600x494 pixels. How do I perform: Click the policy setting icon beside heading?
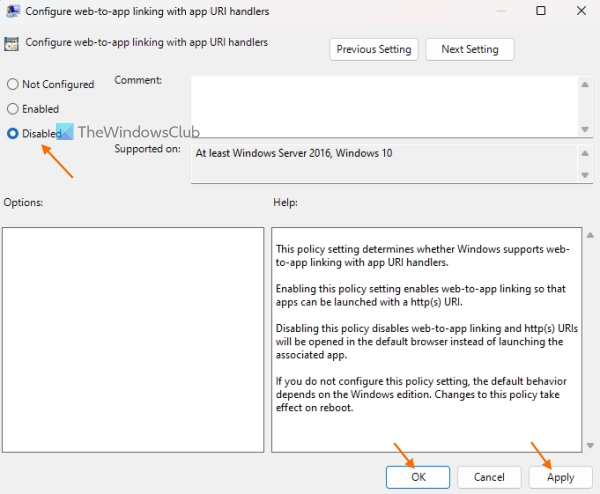(x=11, y=44)
